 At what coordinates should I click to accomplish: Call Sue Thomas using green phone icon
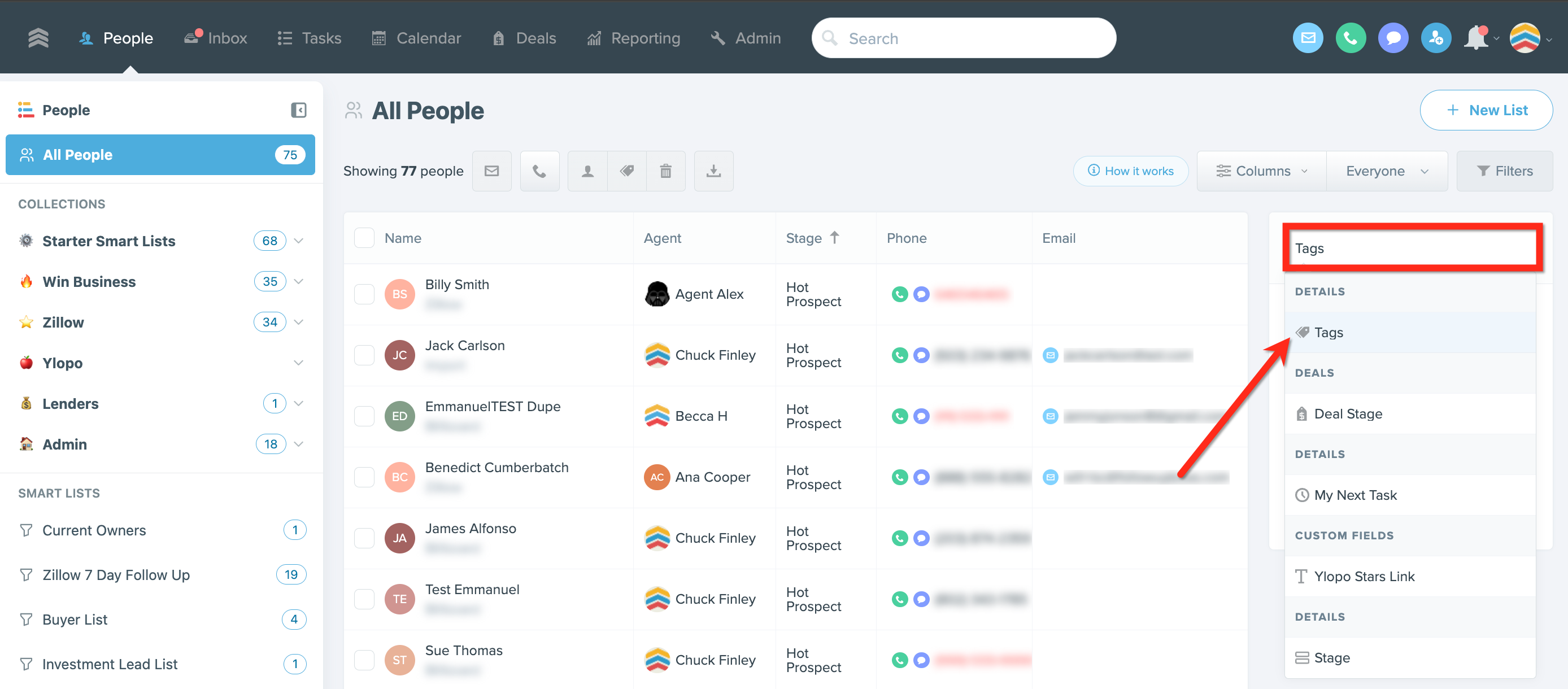pos(900,660)
